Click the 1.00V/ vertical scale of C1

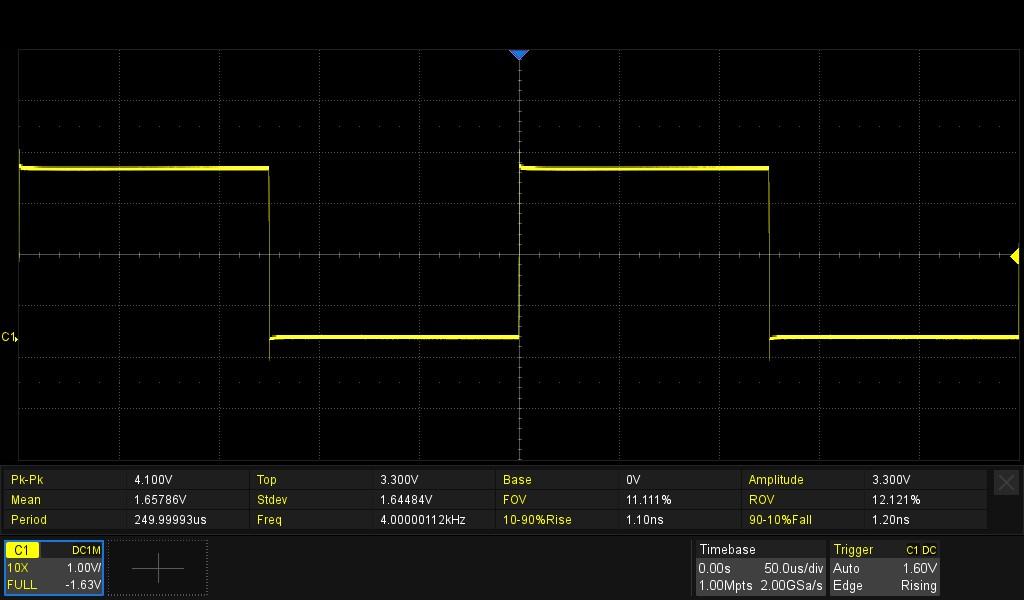coord(84,568)
